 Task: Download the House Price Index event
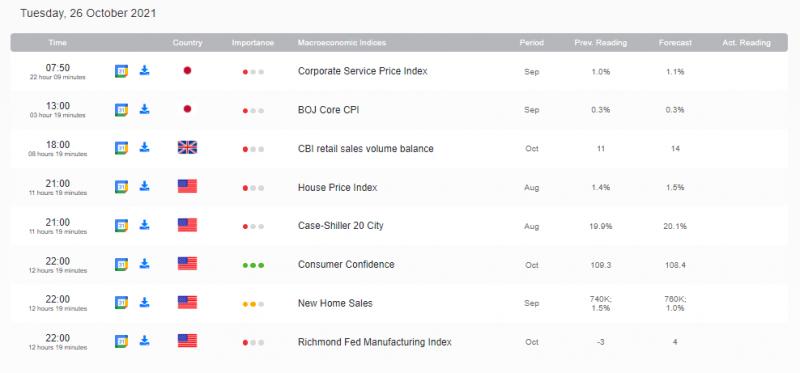(x=145, y=186)
